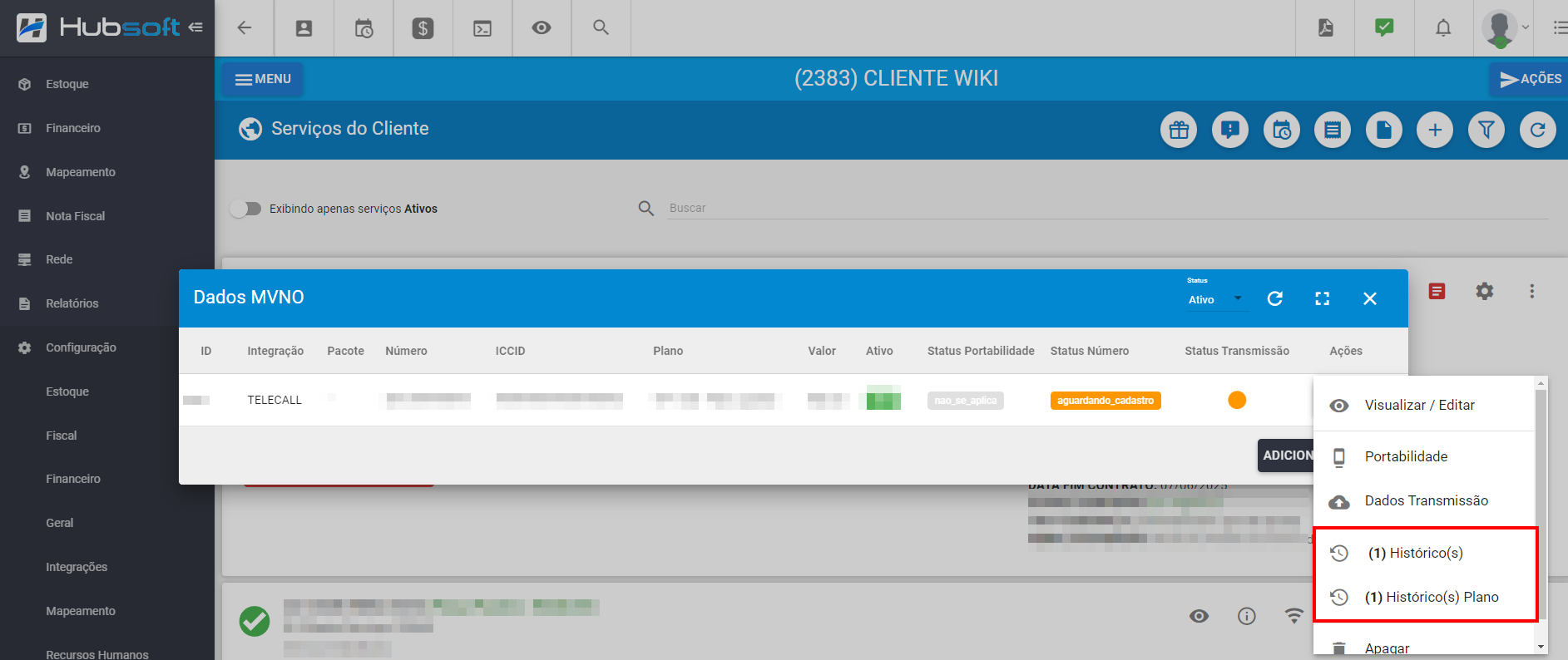This screenshot has height=660, width=1568.
Task: Open the AÇÕES button
Action: tap(1530, 79)
